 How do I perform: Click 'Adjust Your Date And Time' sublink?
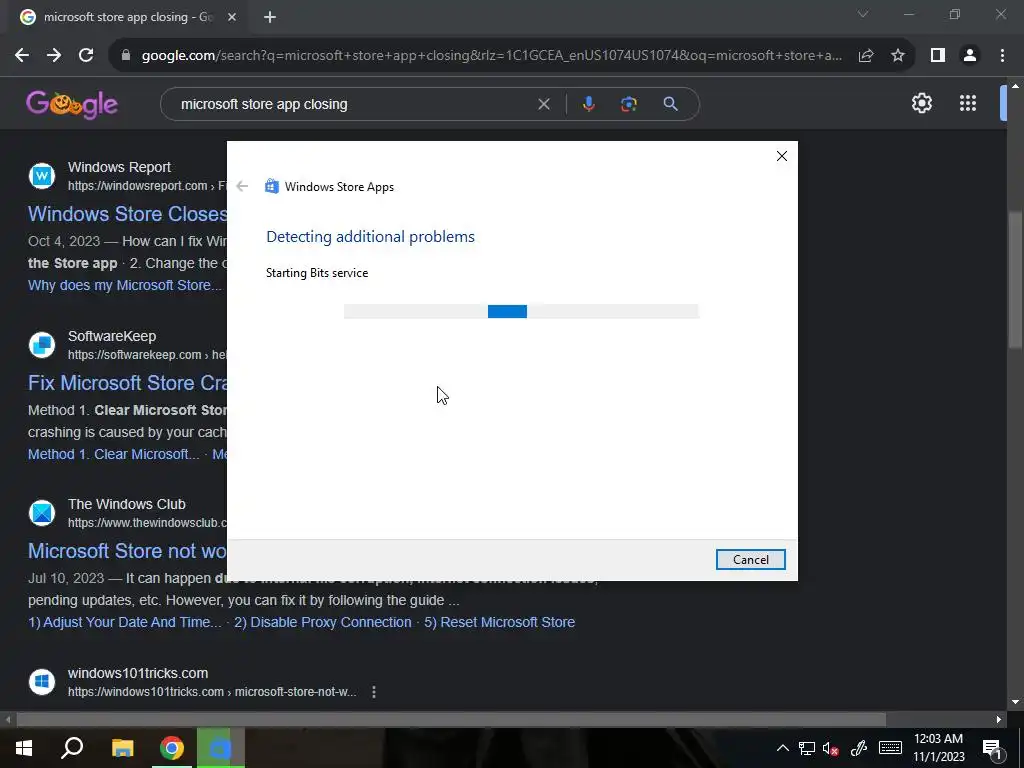125,622
